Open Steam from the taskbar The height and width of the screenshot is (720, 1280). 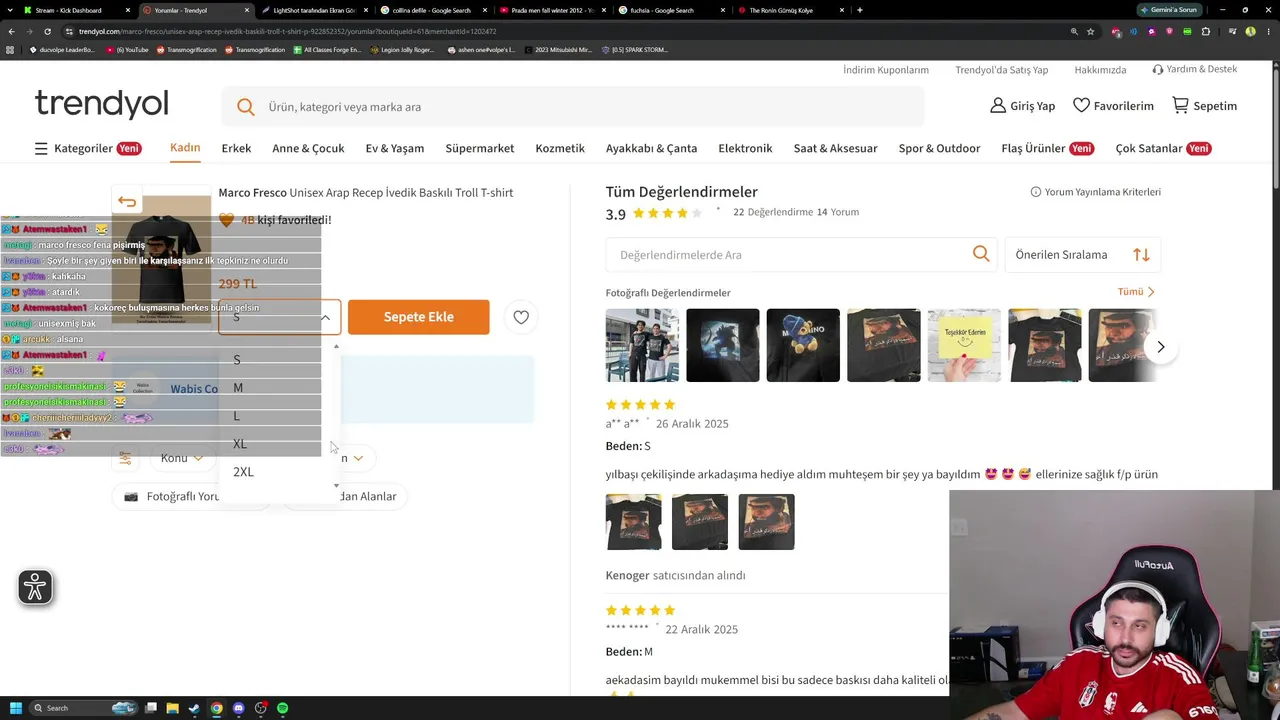pyautogui.click(x=194, y=708)
